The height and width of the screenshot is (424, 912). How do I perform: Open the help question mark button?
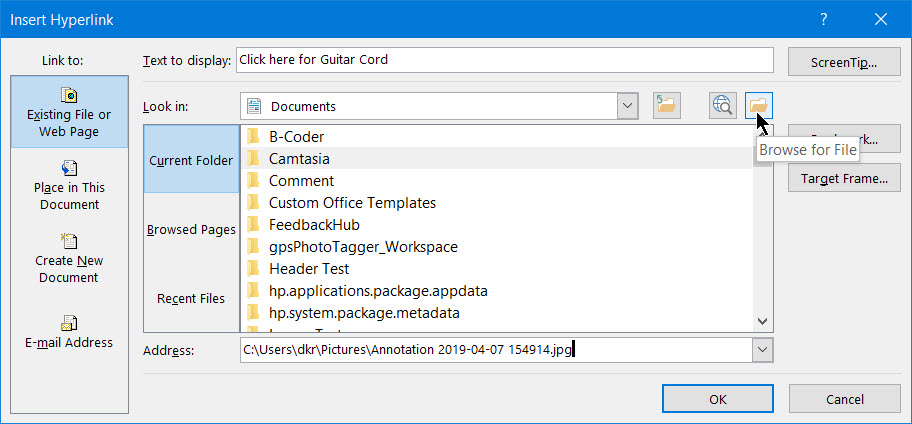point(824,19)
